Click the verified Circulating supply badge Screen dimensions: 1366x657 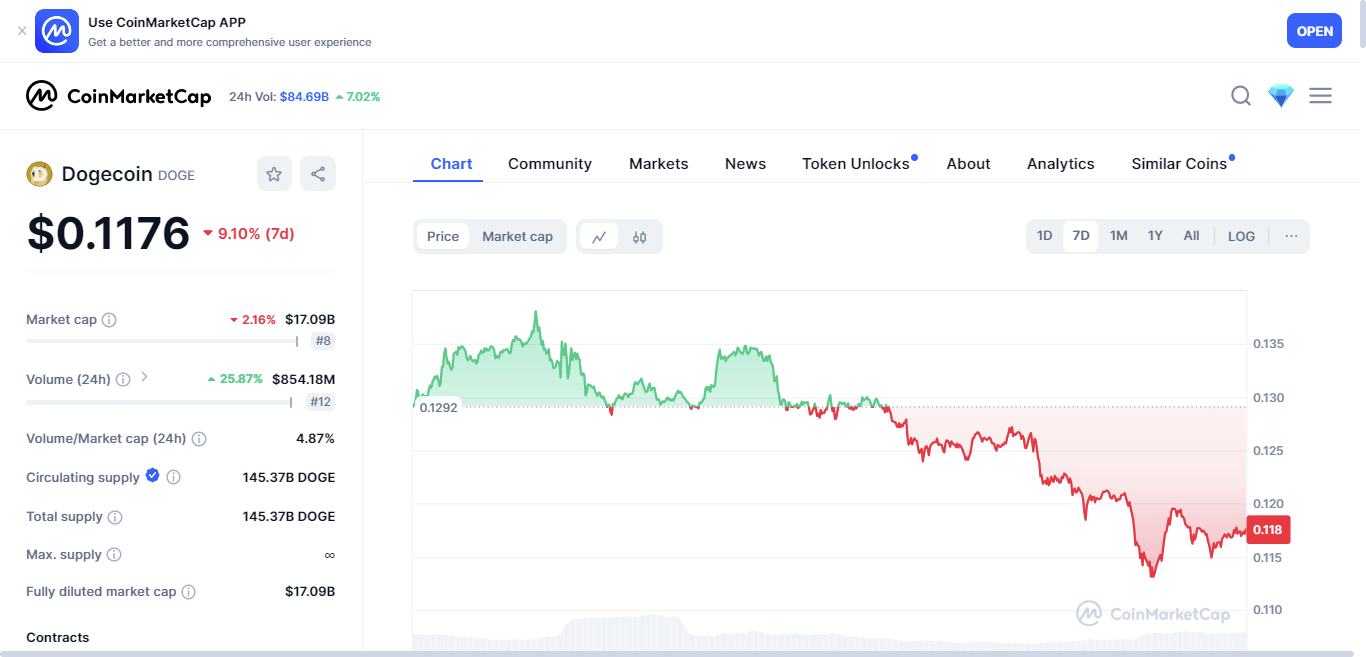(x=152, y=476)
